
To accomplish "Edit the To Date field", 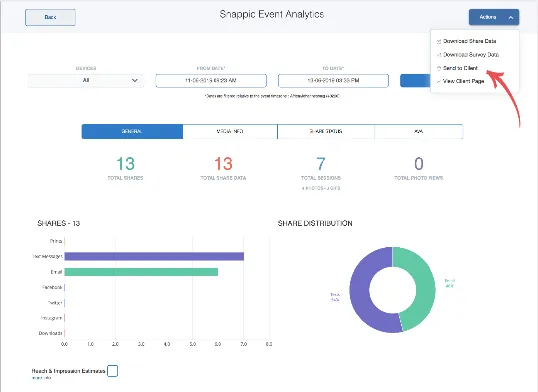I will click(333, 81).
